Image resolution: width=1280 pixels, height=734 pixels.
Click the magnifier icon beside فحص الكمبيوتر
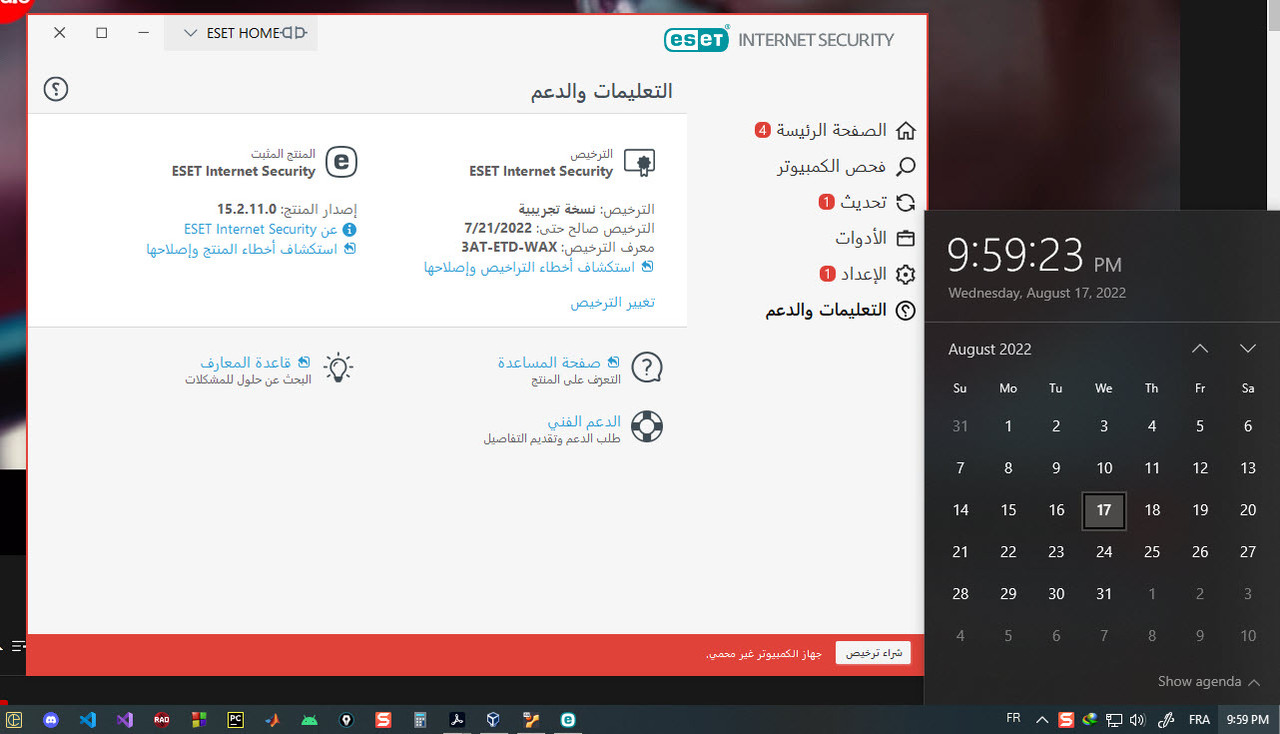[906, 166]
